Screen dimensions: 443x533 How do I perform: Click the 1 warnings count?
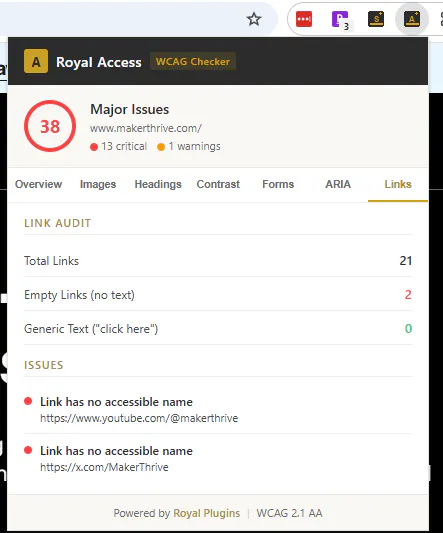189,147
